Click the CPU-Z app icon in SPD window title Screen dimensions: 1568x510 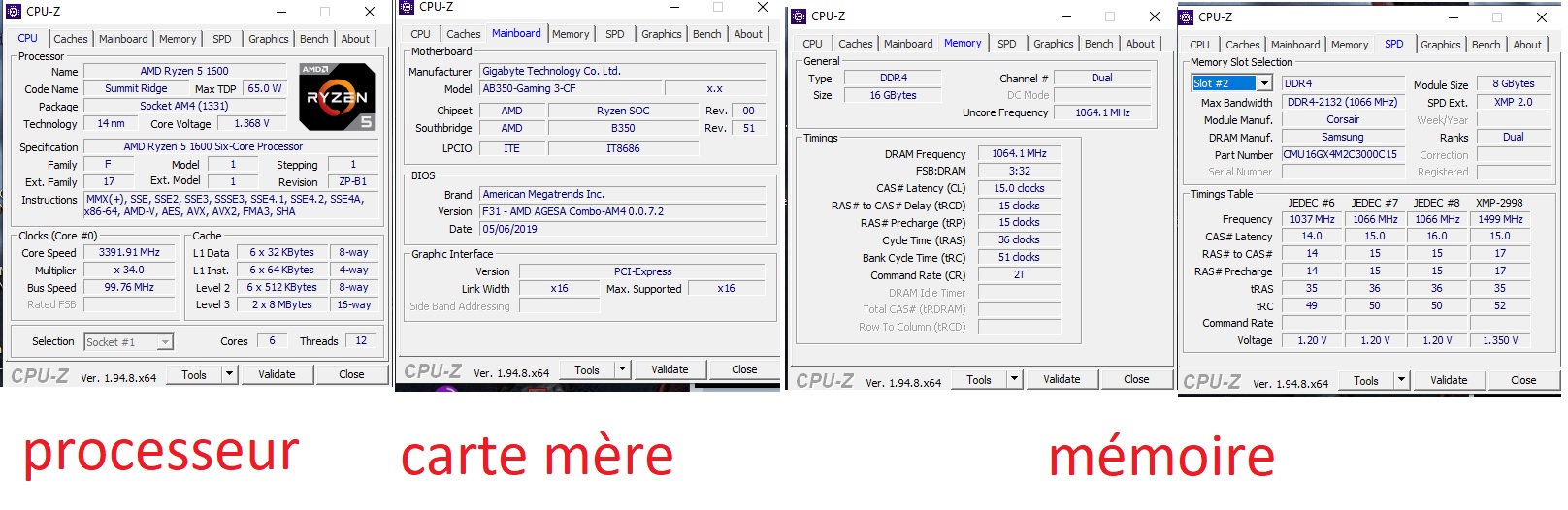pyautogui.click(x=1187, y=17)
